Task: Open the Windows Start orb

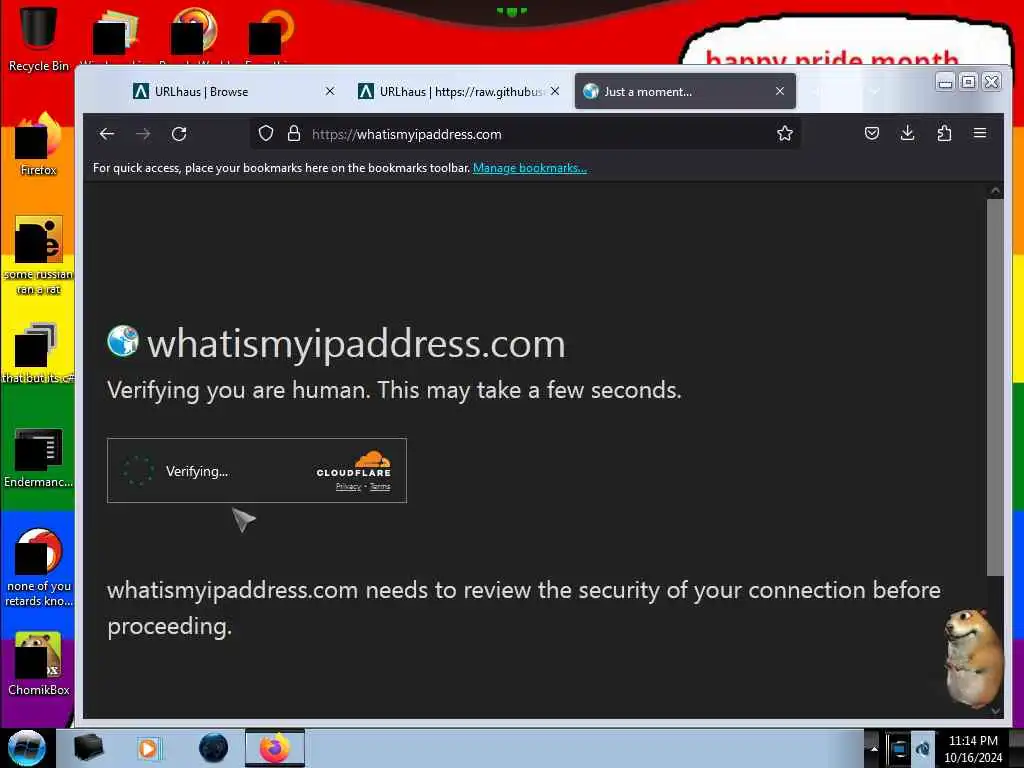Action: tap(27, 748)
